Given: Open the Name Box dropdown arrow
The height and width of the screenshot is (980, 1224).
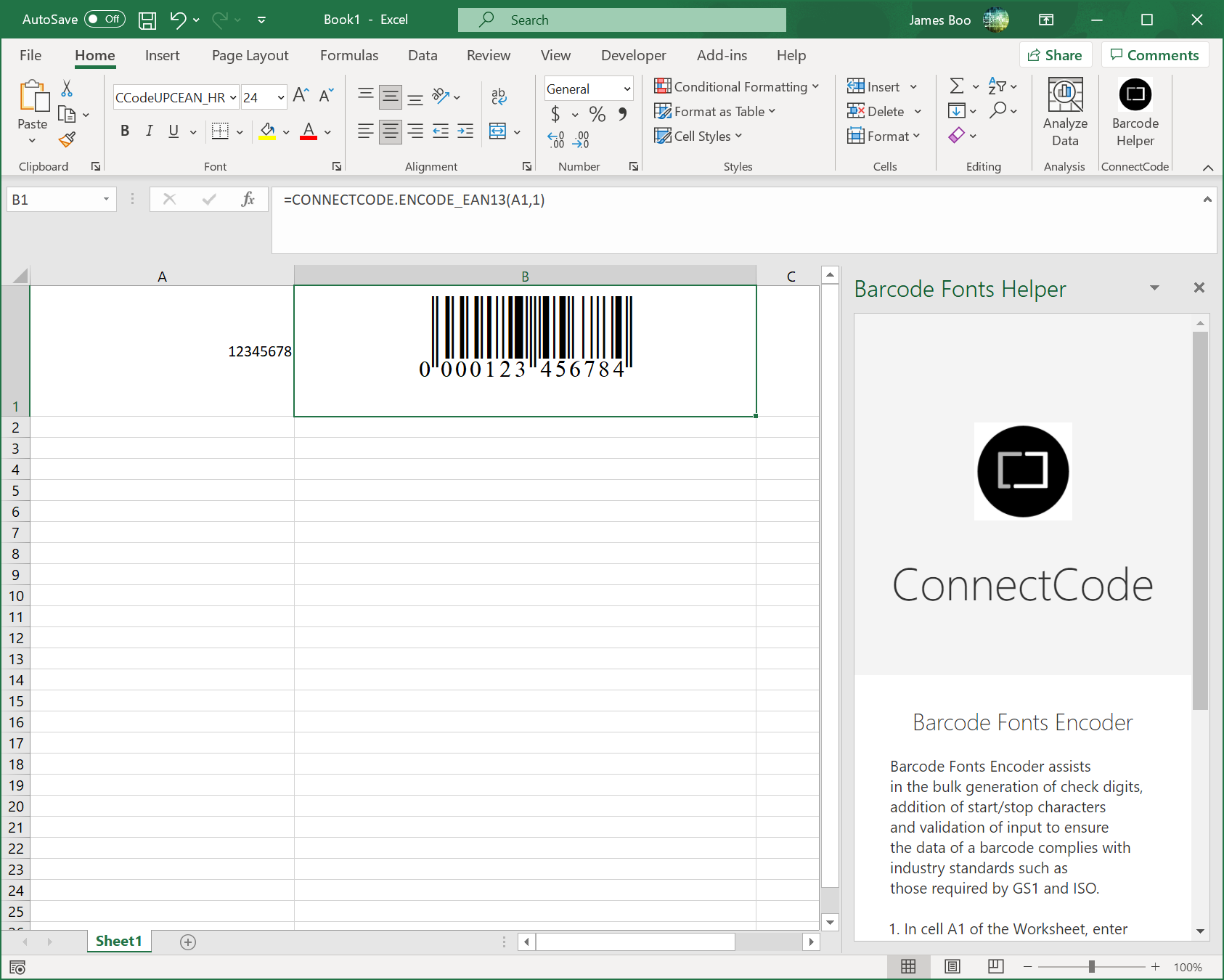Looking at the screenshot, I should [106, 199].
